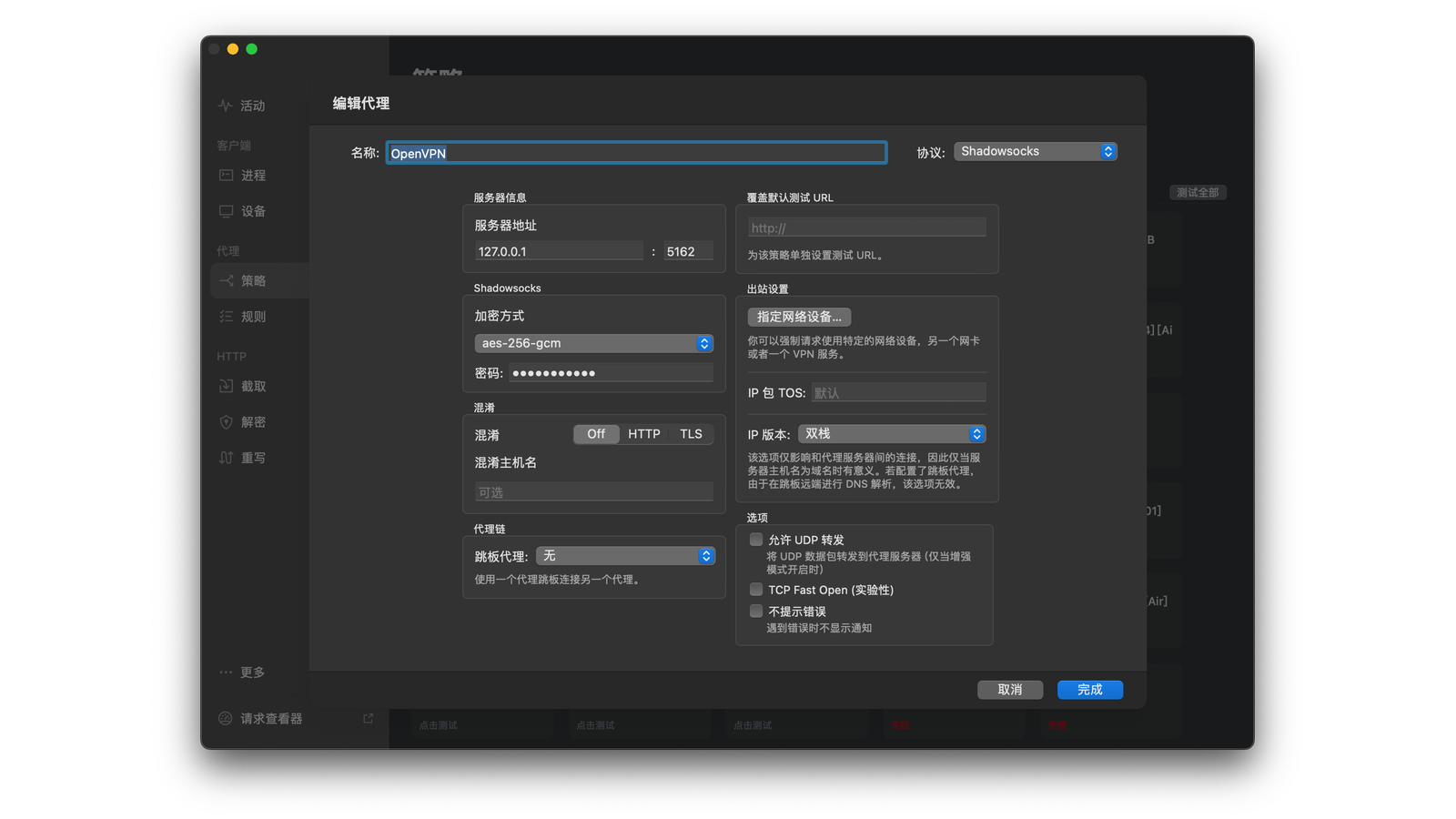Open the 策略 sidebar item
1456x819 pixels.
tap(259, 280)
